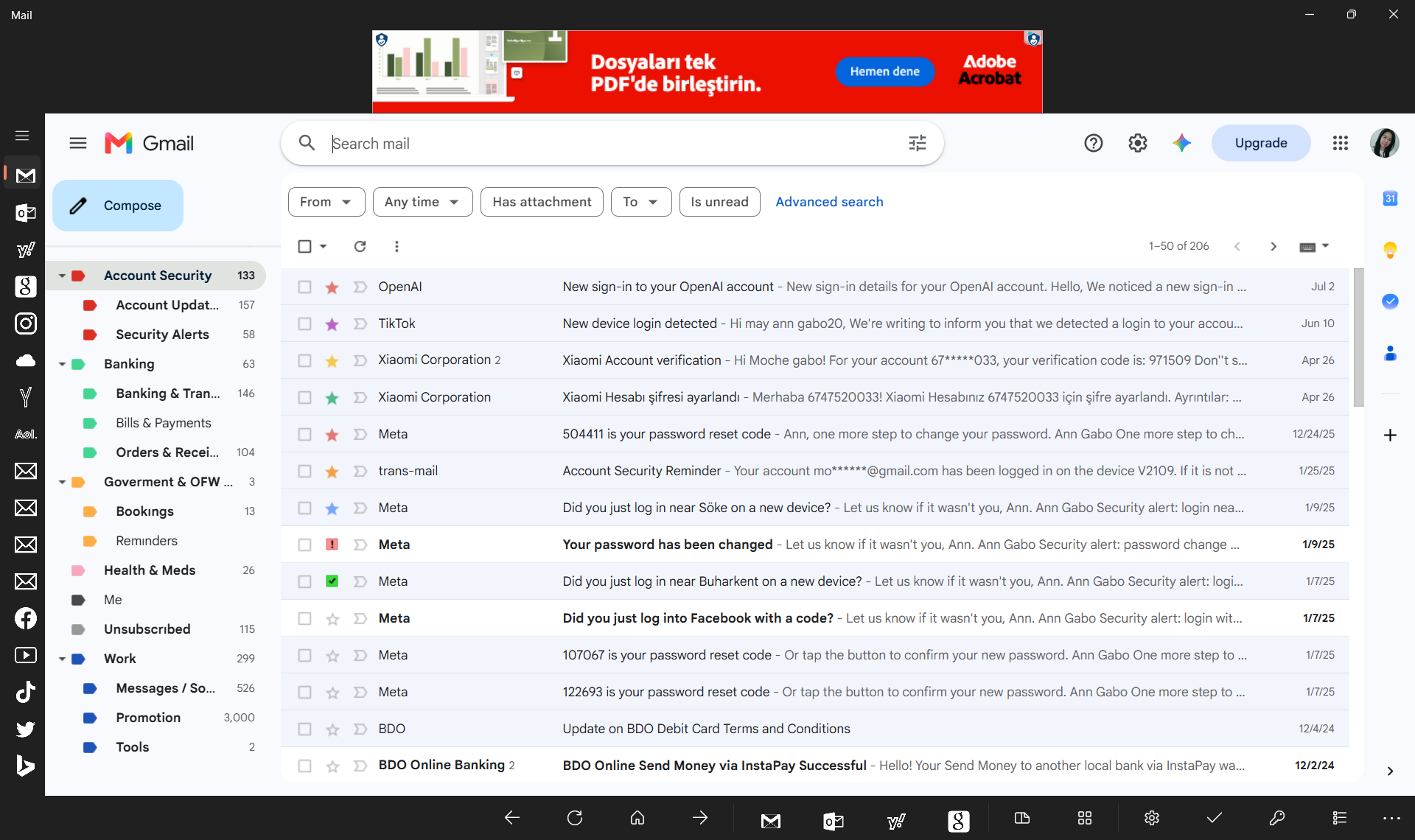Toggle importance marker on Xiaomi Account verification email
This screenshot has height=840, width=1415.
[360, 360]
